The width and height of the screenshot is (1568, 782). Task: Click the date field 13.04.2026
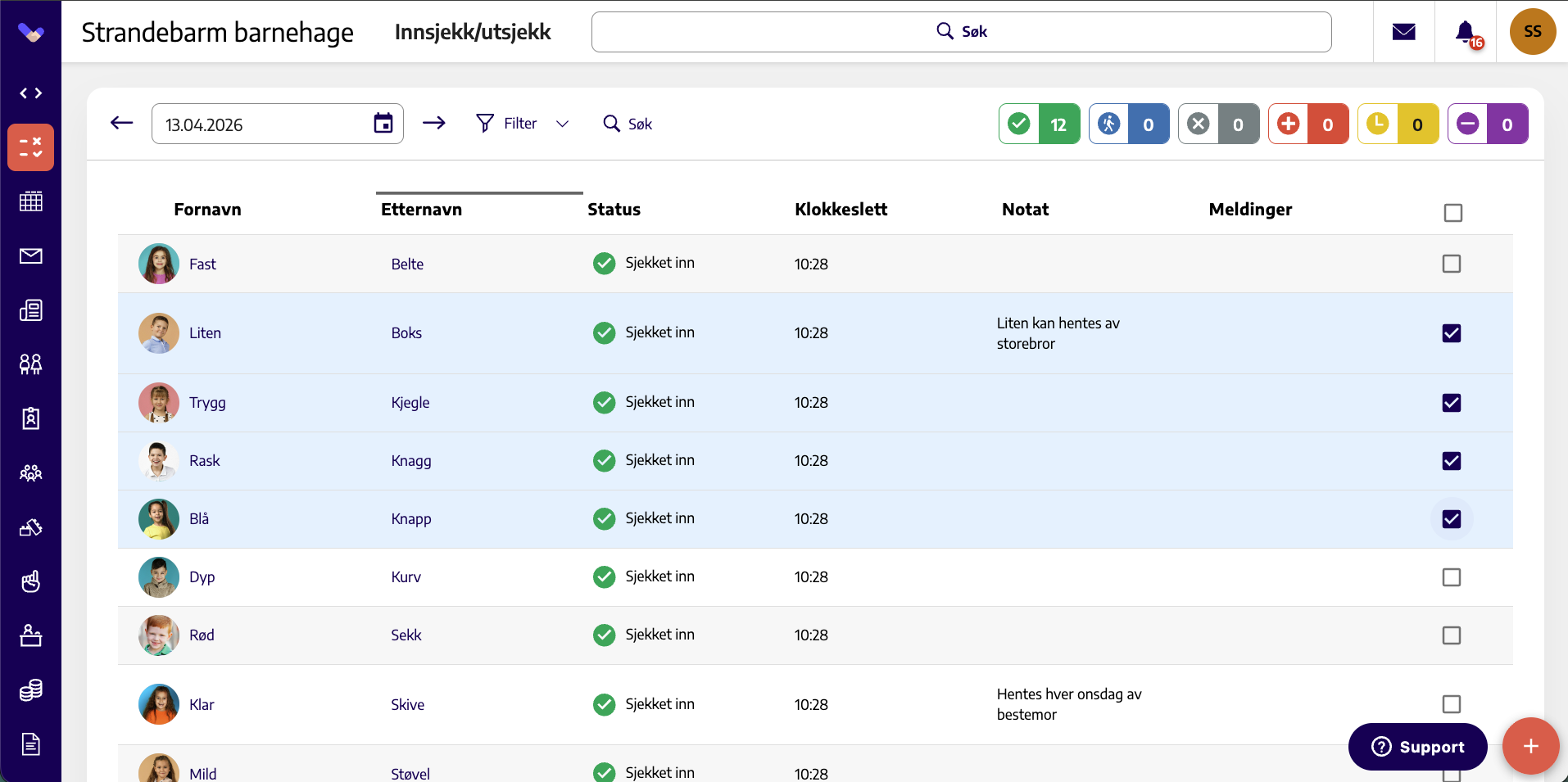[277, 124]
